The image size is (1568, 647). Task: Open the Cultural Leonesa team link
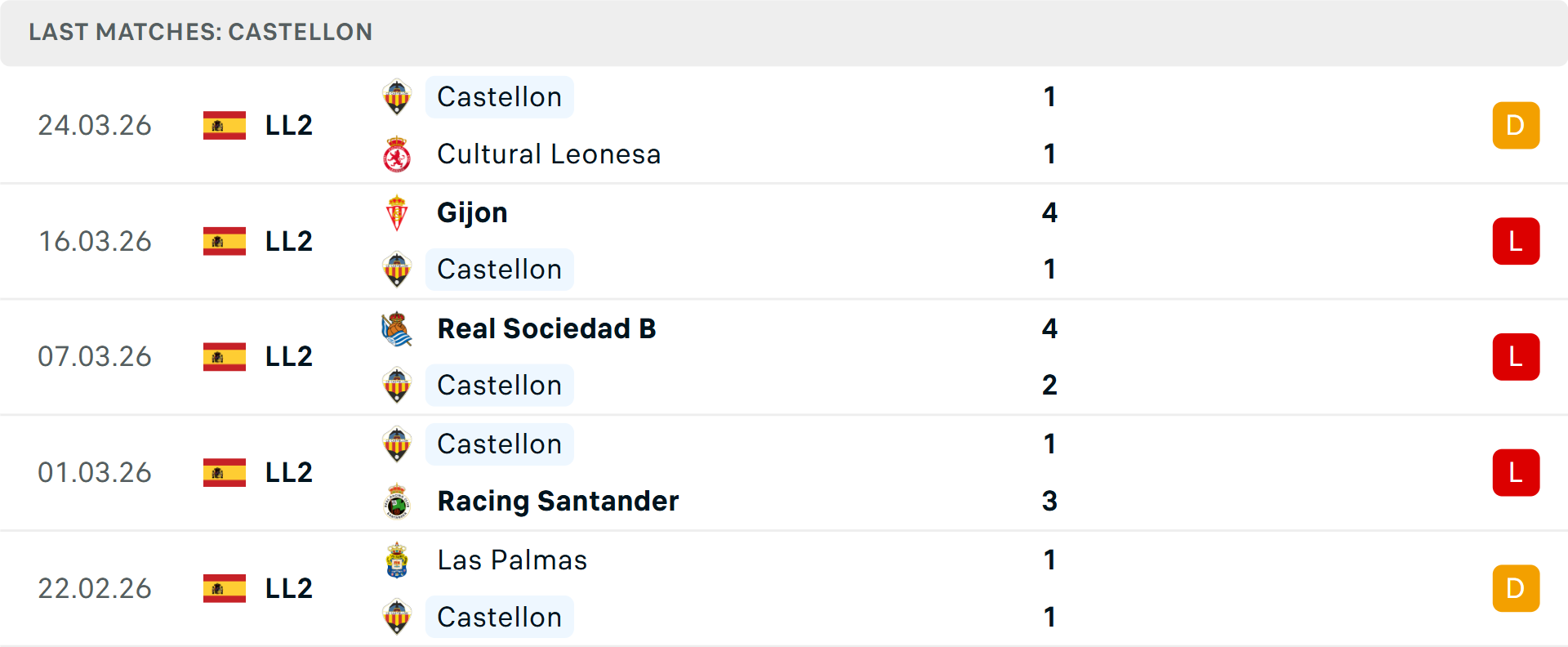pyautogui.click(x=549, y=154)
